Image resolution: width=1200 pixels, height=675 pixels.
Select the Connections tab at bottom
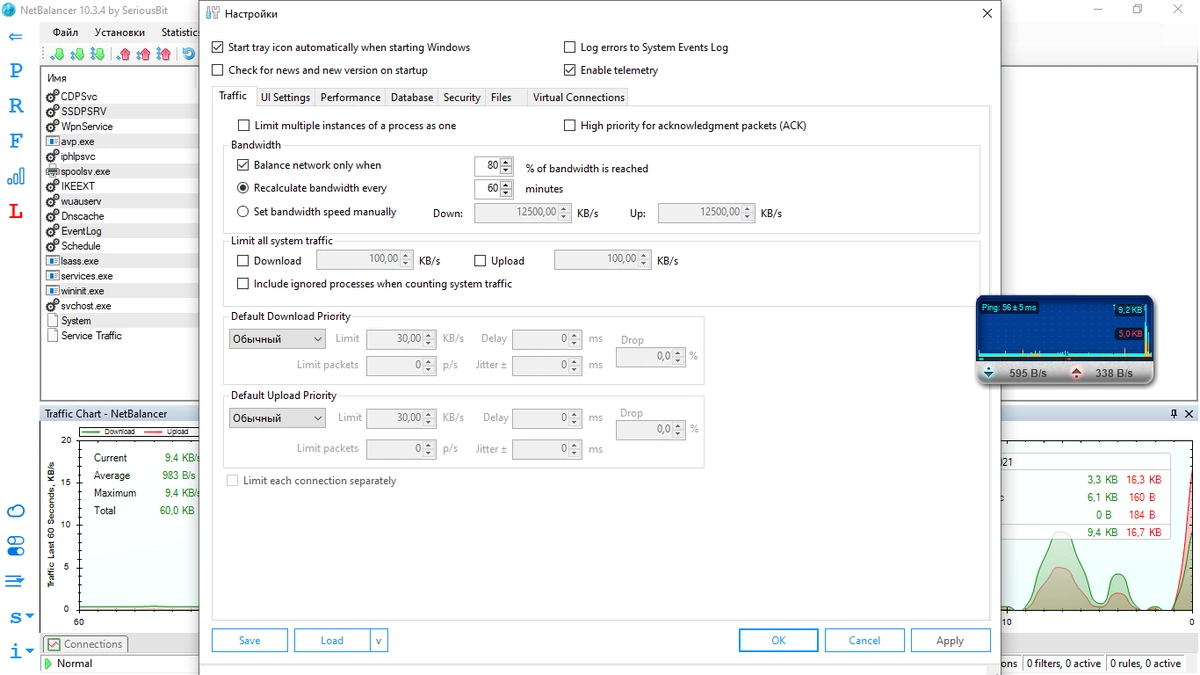click(85, 644)
